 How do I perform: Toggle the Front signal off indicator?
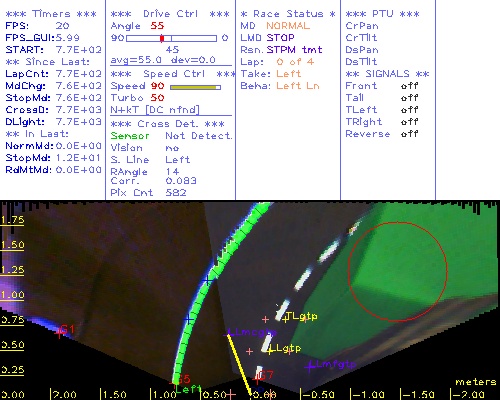pos(409,86)
